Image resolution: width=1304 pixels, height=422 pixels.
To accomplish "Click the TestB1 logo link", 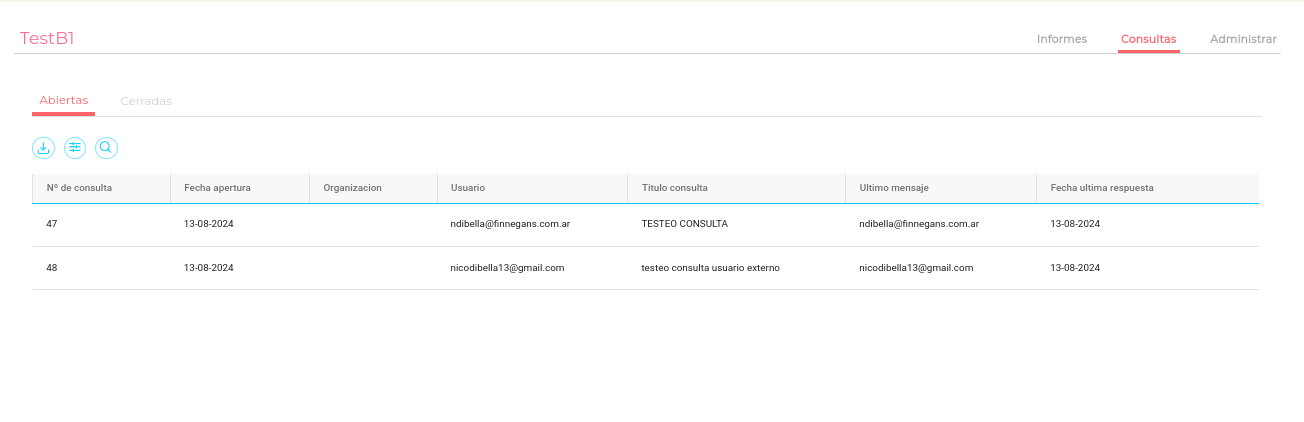I will 47,38.
